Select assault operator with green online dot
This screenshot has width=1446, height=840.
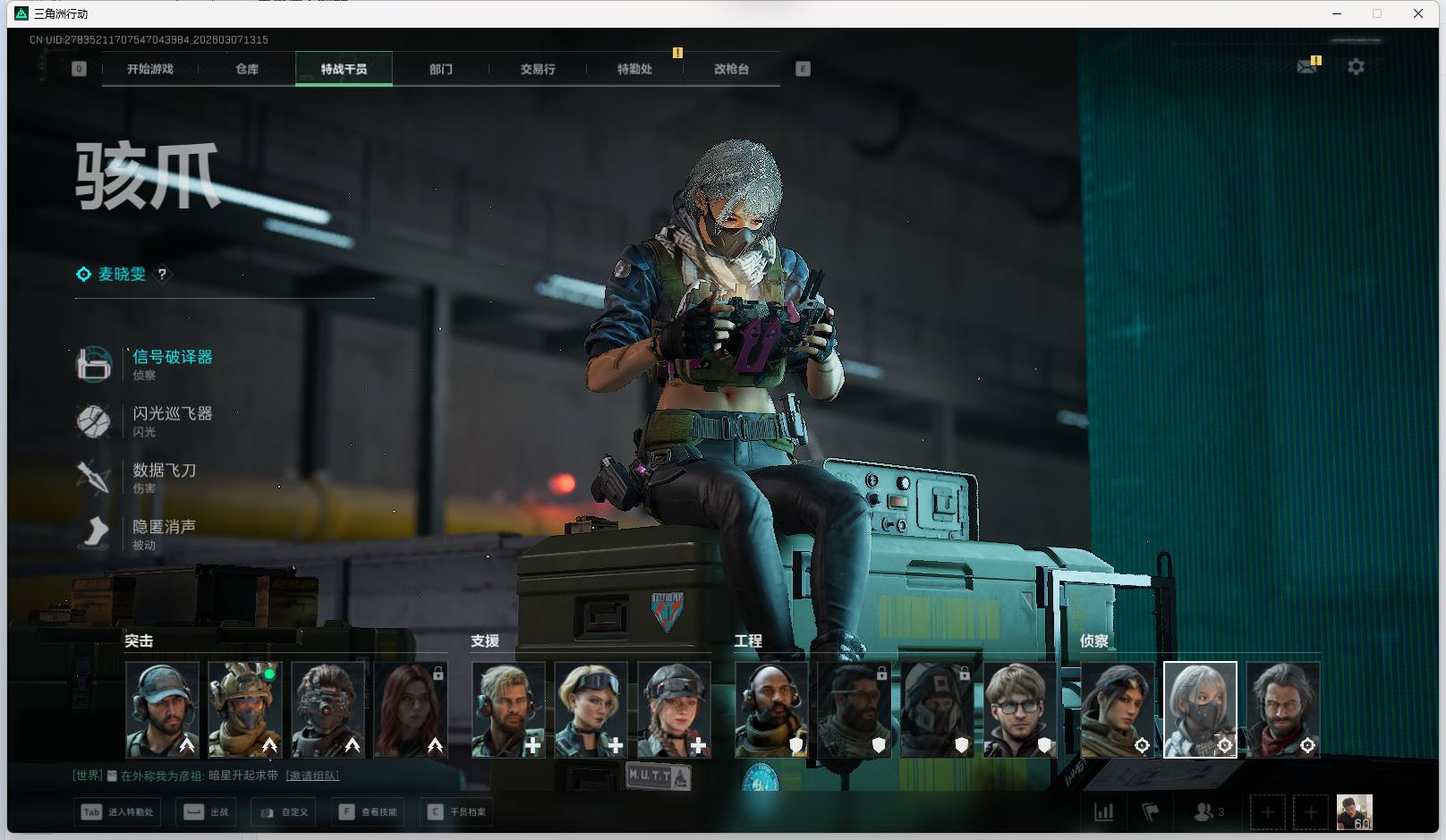[x=245, y=710]
